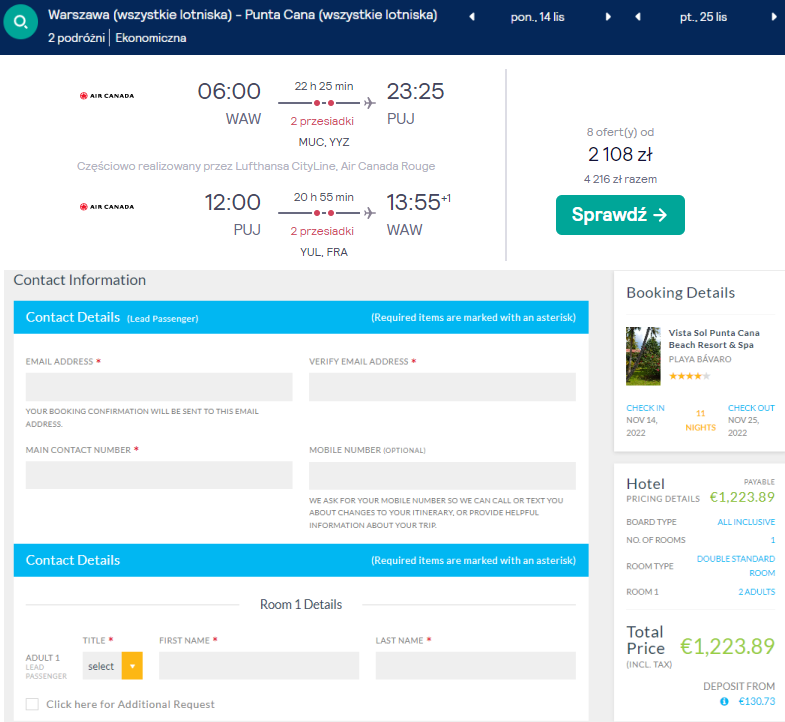The height and width of the screenshot is (722, 785).
Task: Click the hotel star rating
Action: point(689,376)
